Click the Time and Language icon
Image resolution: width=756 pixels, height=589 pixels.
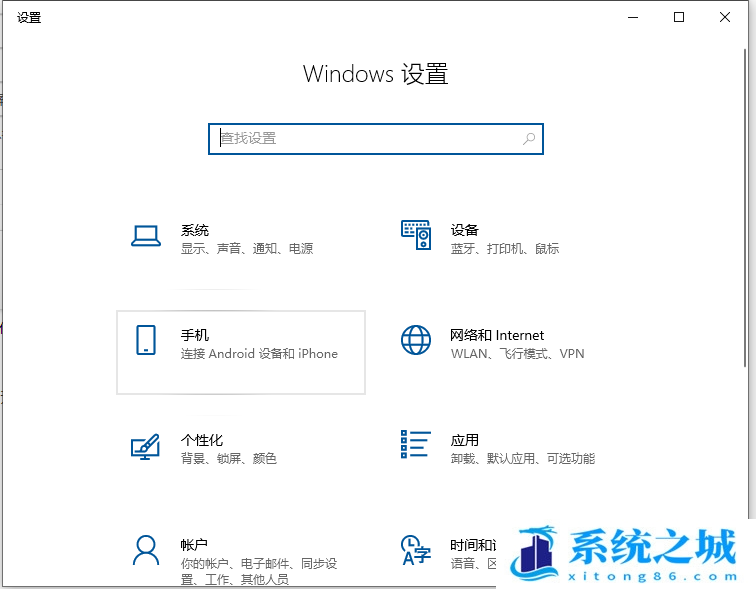tap(415, 550)
